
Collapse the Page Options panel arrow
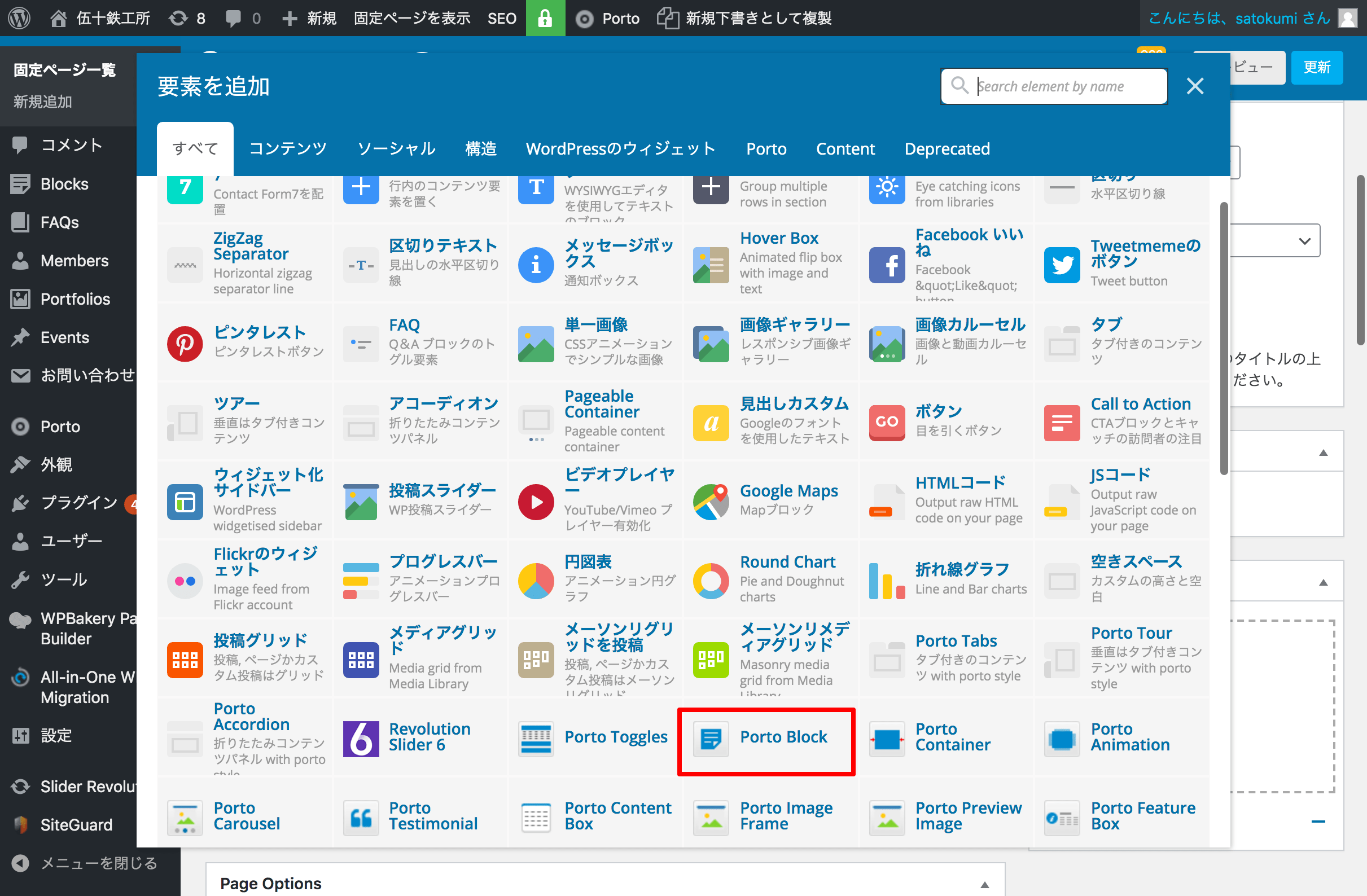click(x=984, y=885)
